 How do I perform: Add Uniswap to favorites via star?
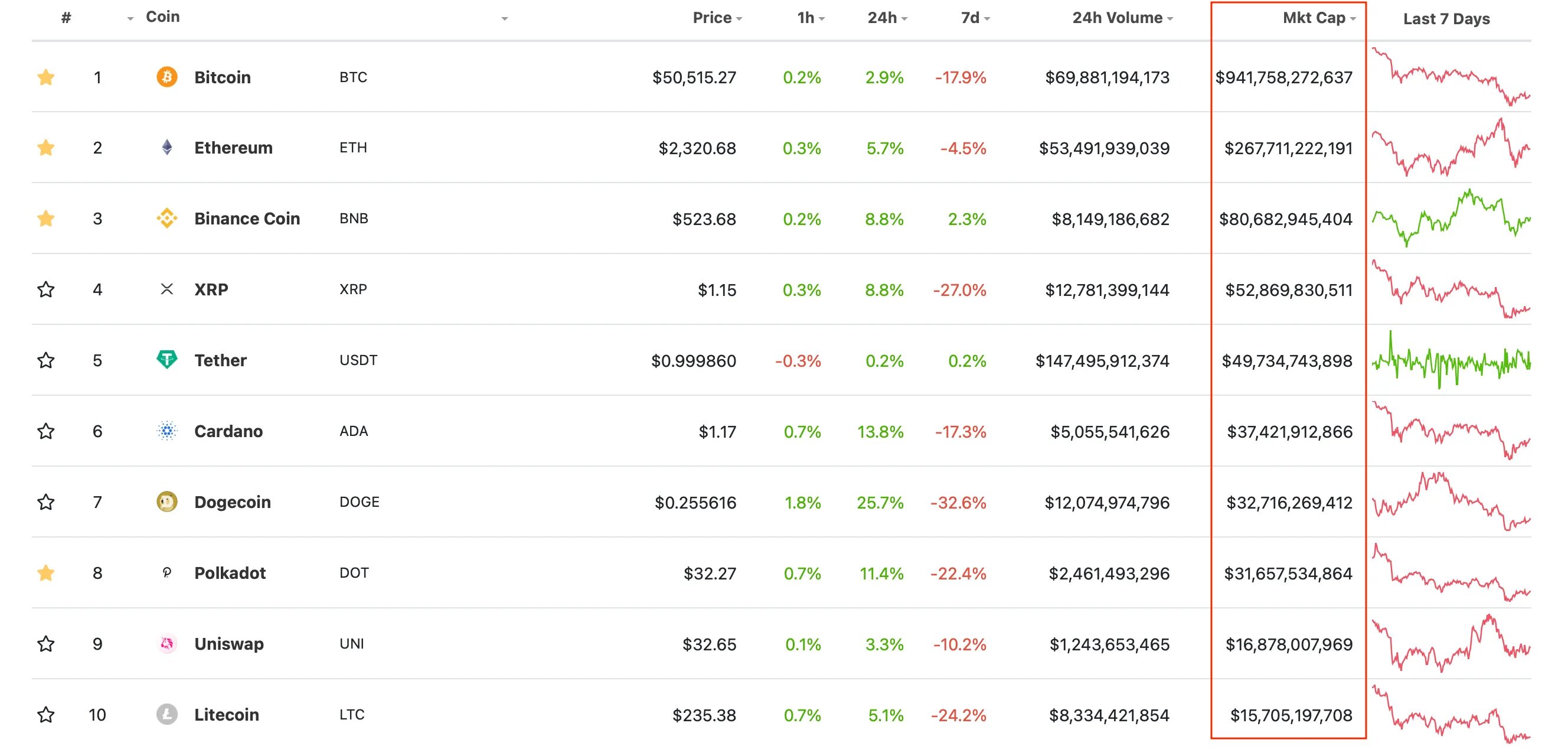point(45,644)
